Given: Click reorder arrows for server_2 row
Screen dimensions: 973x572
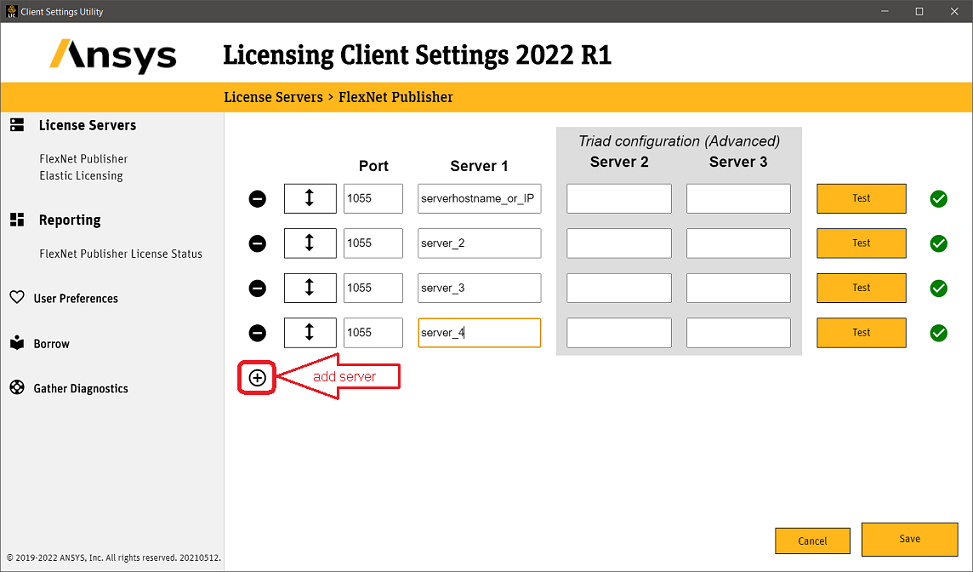Looking at the screenshot, I should (310, 243).
